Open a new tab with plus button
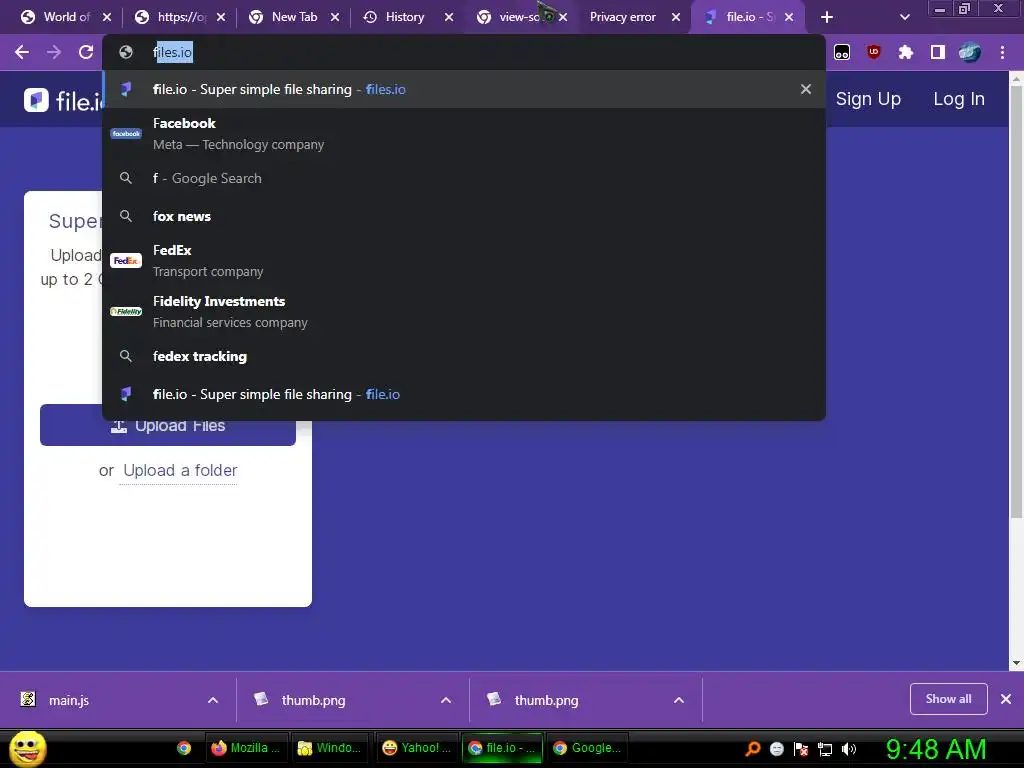The height and width of the screenshot is (768, 1024). click(827, 17)
